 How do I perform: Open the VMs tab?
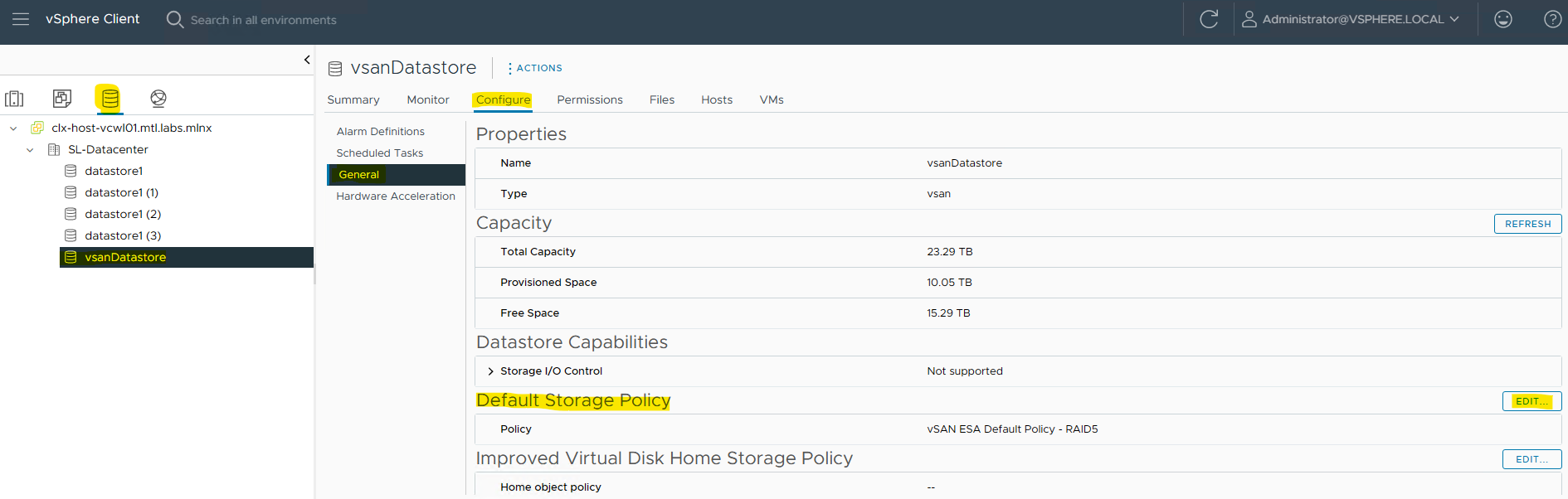(772, 99)
